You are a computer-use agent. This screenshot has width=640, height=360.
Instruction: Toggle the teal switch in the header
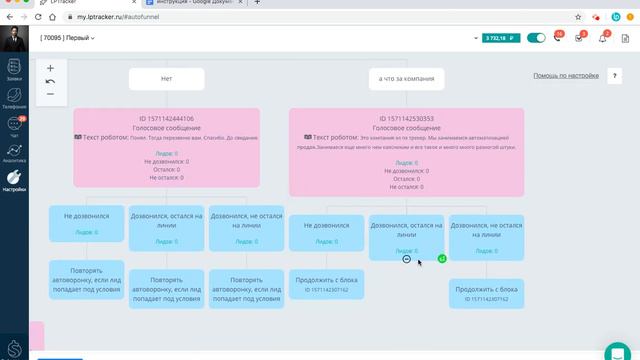coord(536,38)
